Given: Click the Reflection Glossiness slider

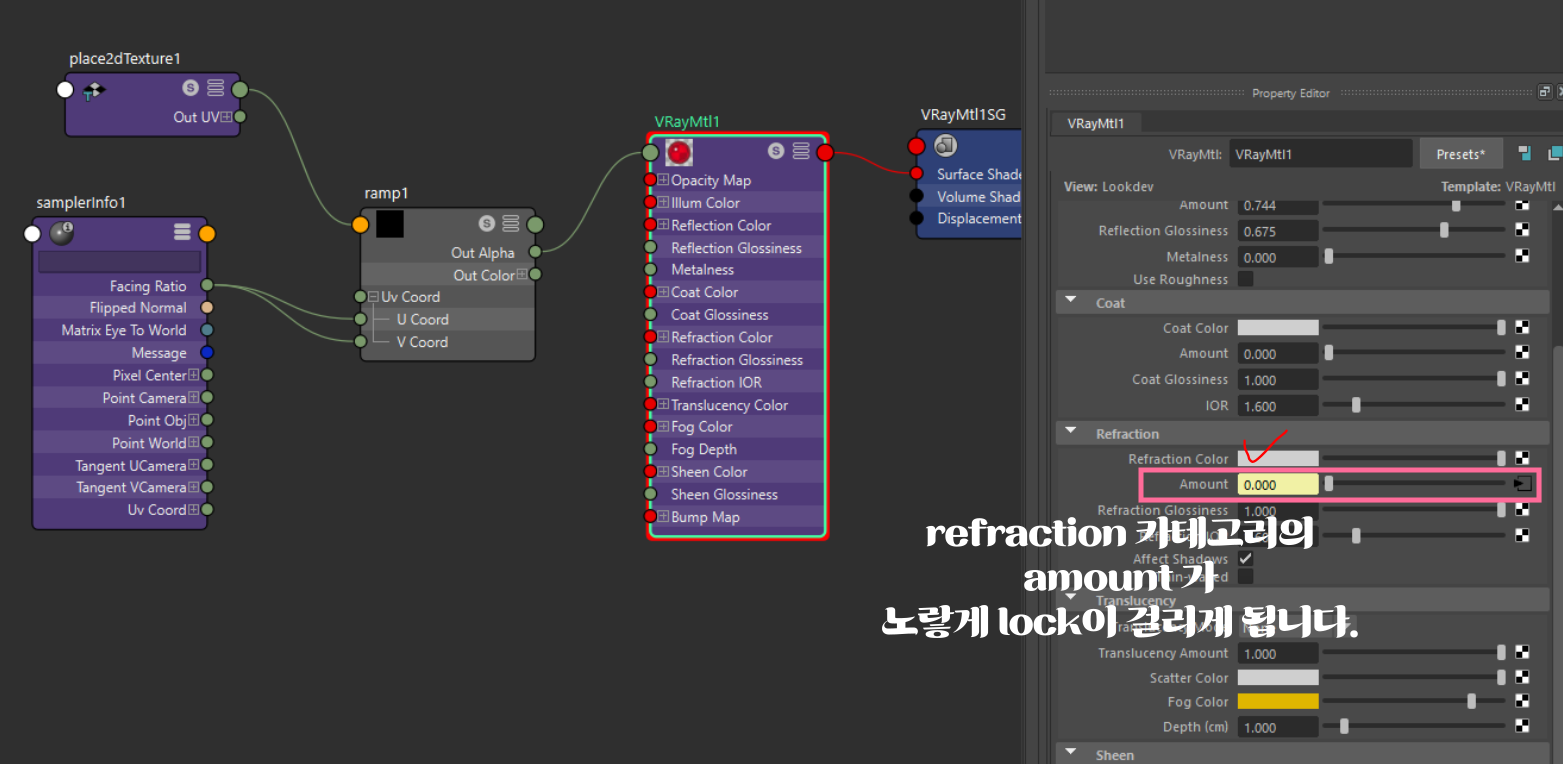Looking at the screenshot, I should 1414,231.
